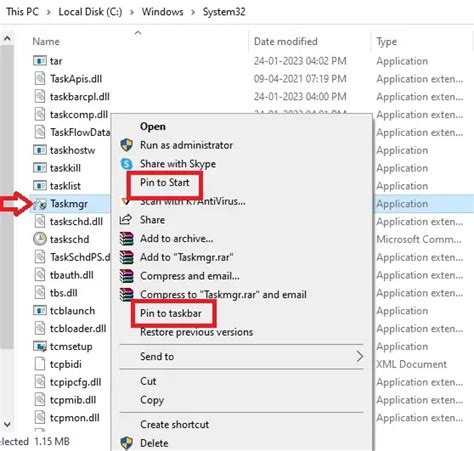Screen dimensions: 474x451
Task: Click the TaskApis.dll file icon
Action: coord(40,79)
